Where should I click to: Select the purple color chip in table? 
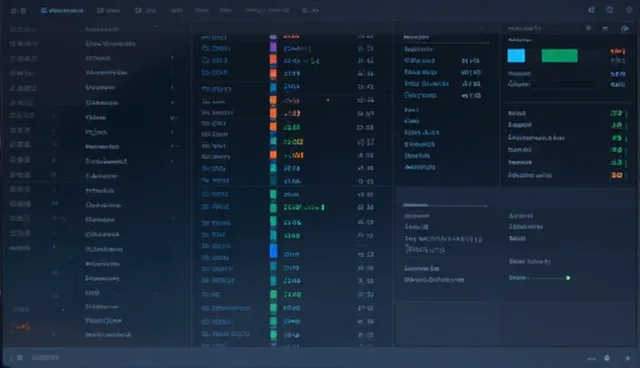point(273,47)
